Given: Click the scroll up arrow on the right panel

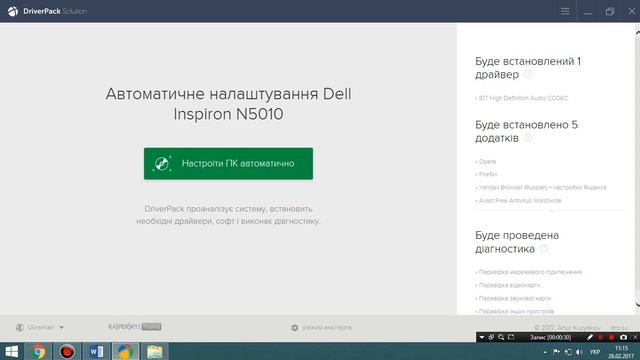Looking at the screenshot, I should coord(638,33).
